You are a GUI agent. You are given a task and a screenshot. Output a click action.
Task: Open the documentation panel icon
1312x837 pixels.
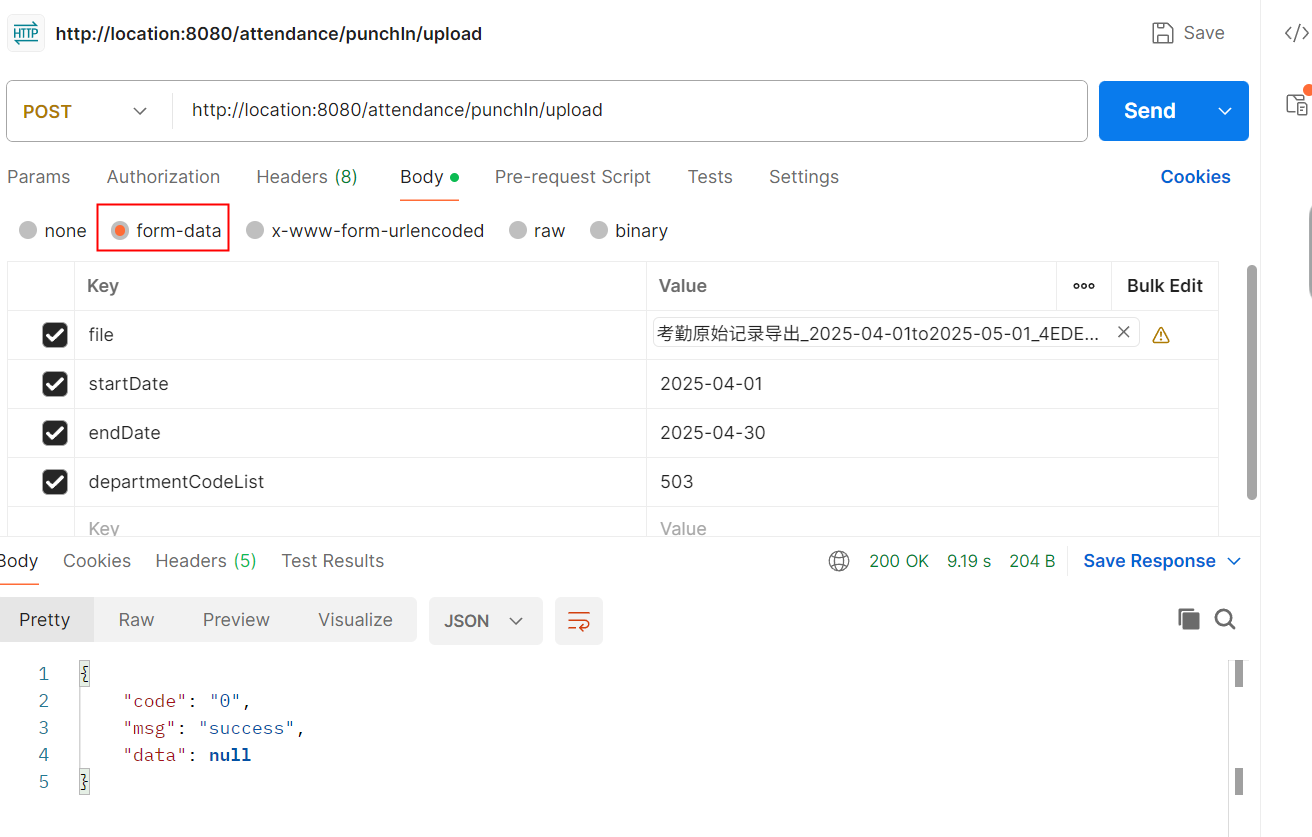pyautogui.click(x=1297, y=103)
